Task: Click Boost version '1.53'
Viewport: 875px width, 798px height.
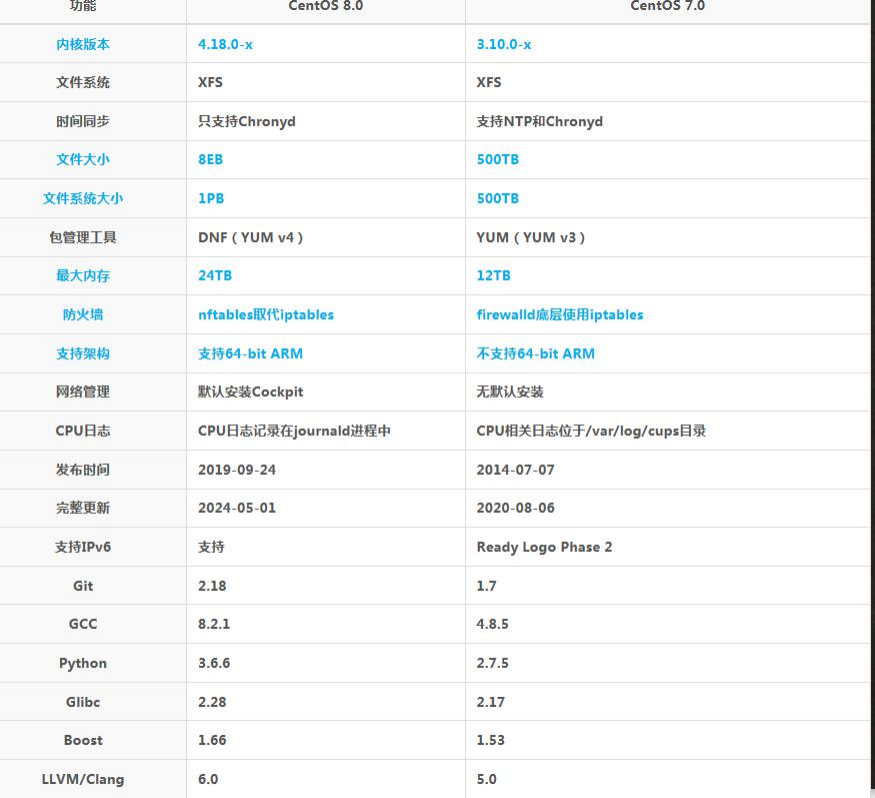Action: coord(491,739)
